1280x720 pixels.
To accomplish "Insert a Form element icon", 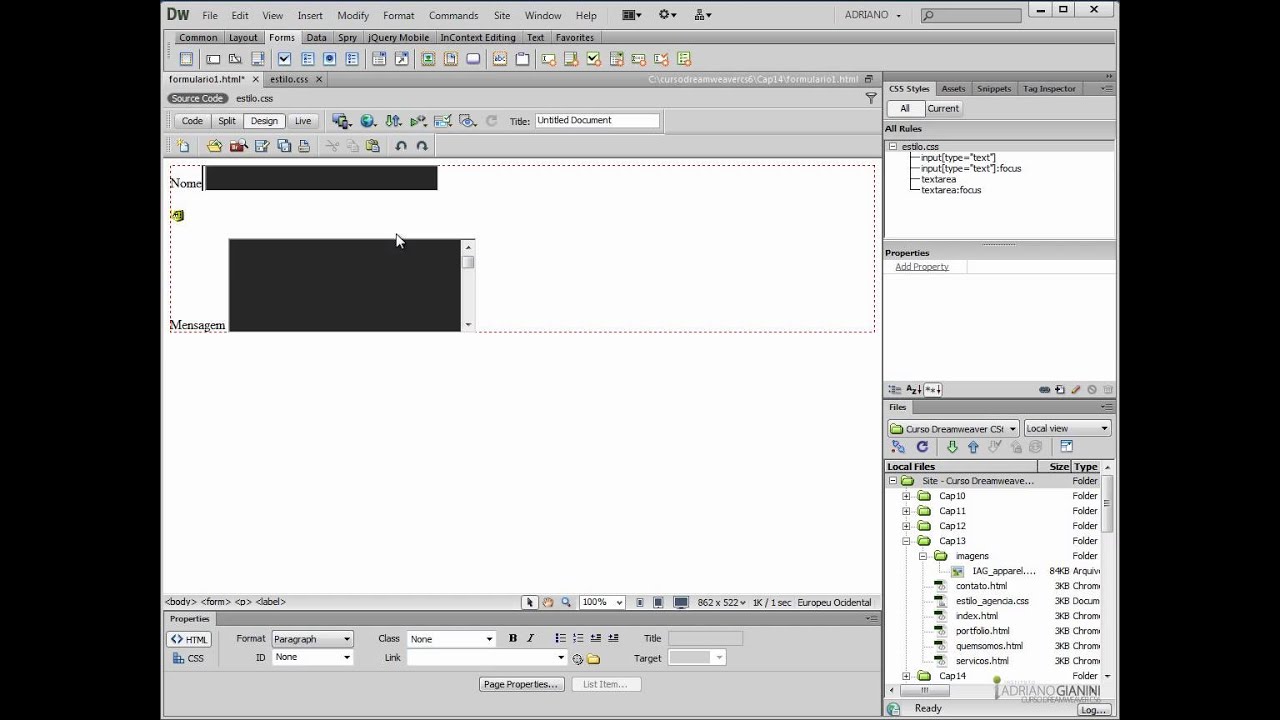I will [x=186, y=59].
